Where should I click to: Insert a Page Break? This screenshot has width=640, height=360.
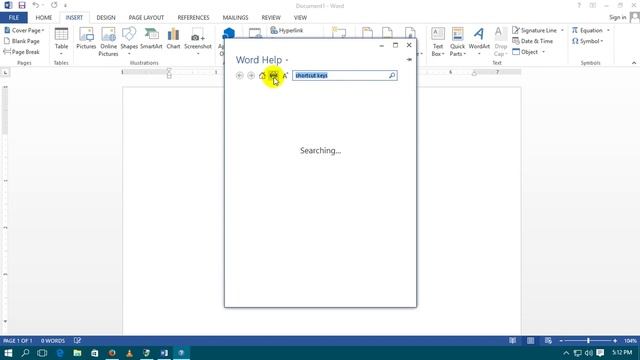pyautogui.click(x=22, y=52)
